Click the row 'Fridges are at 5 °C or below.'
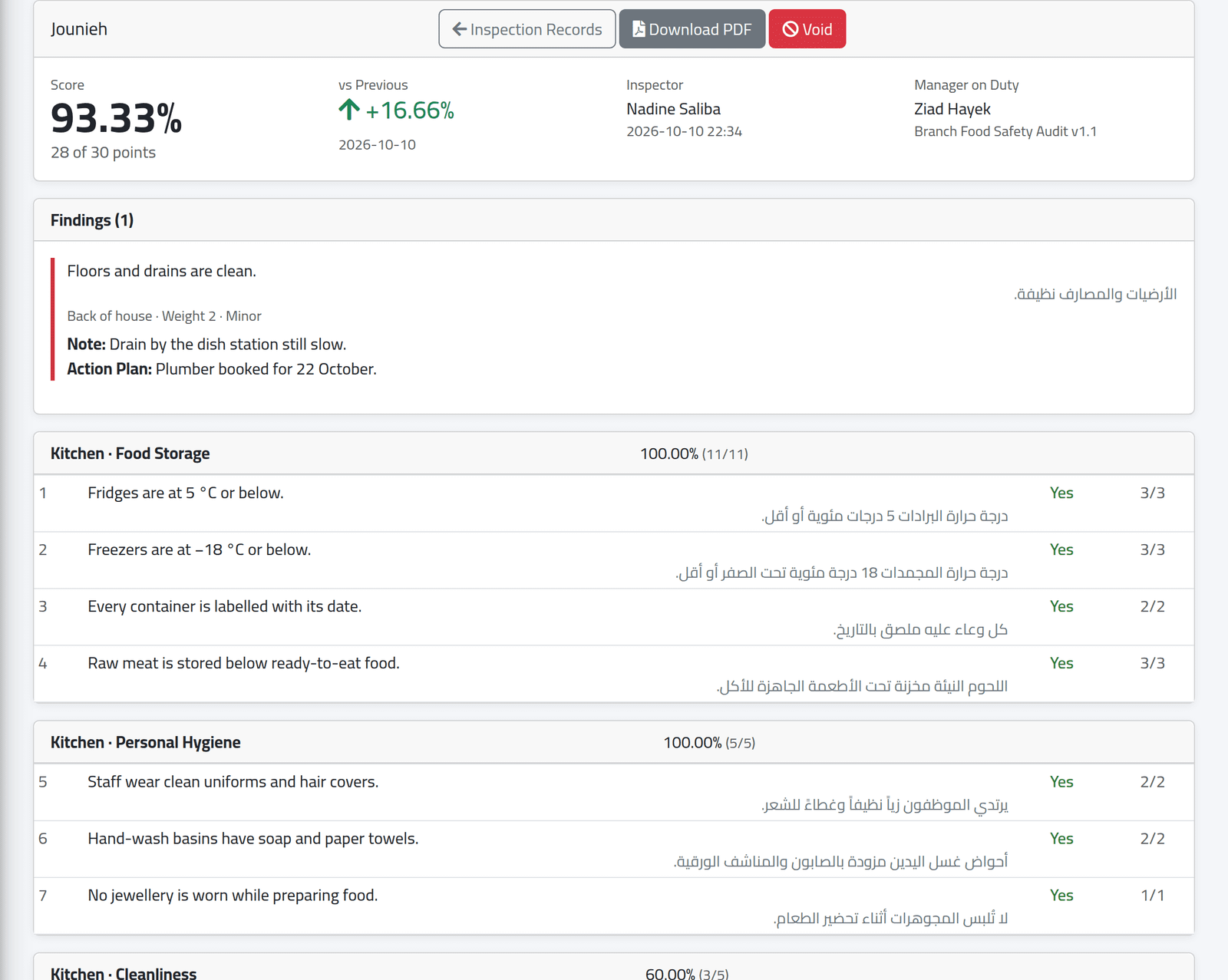 click(614, 503)
